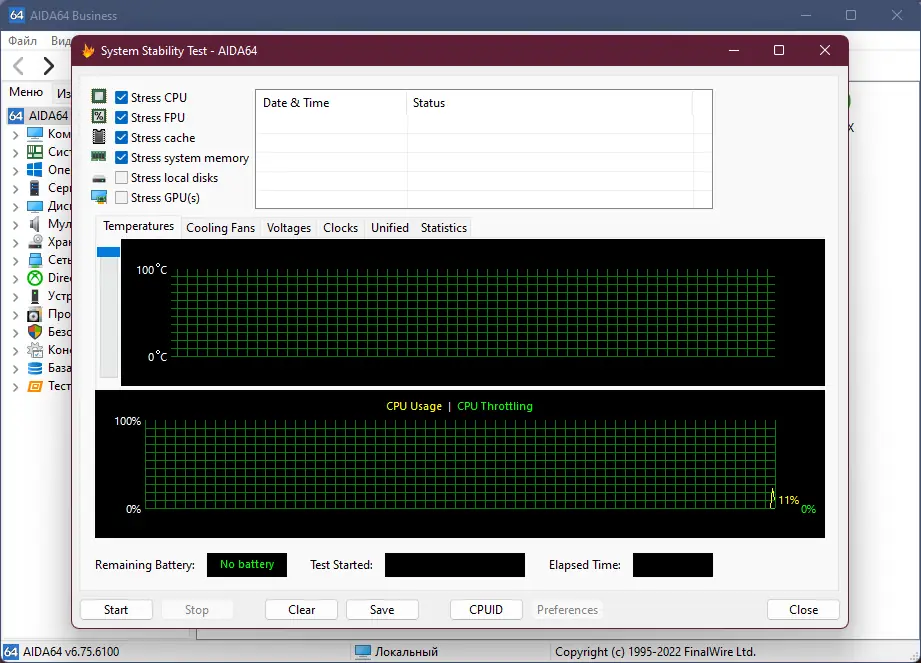
Task: Click the AIDA64 logo in the main title bar
Action: (16, 15)
